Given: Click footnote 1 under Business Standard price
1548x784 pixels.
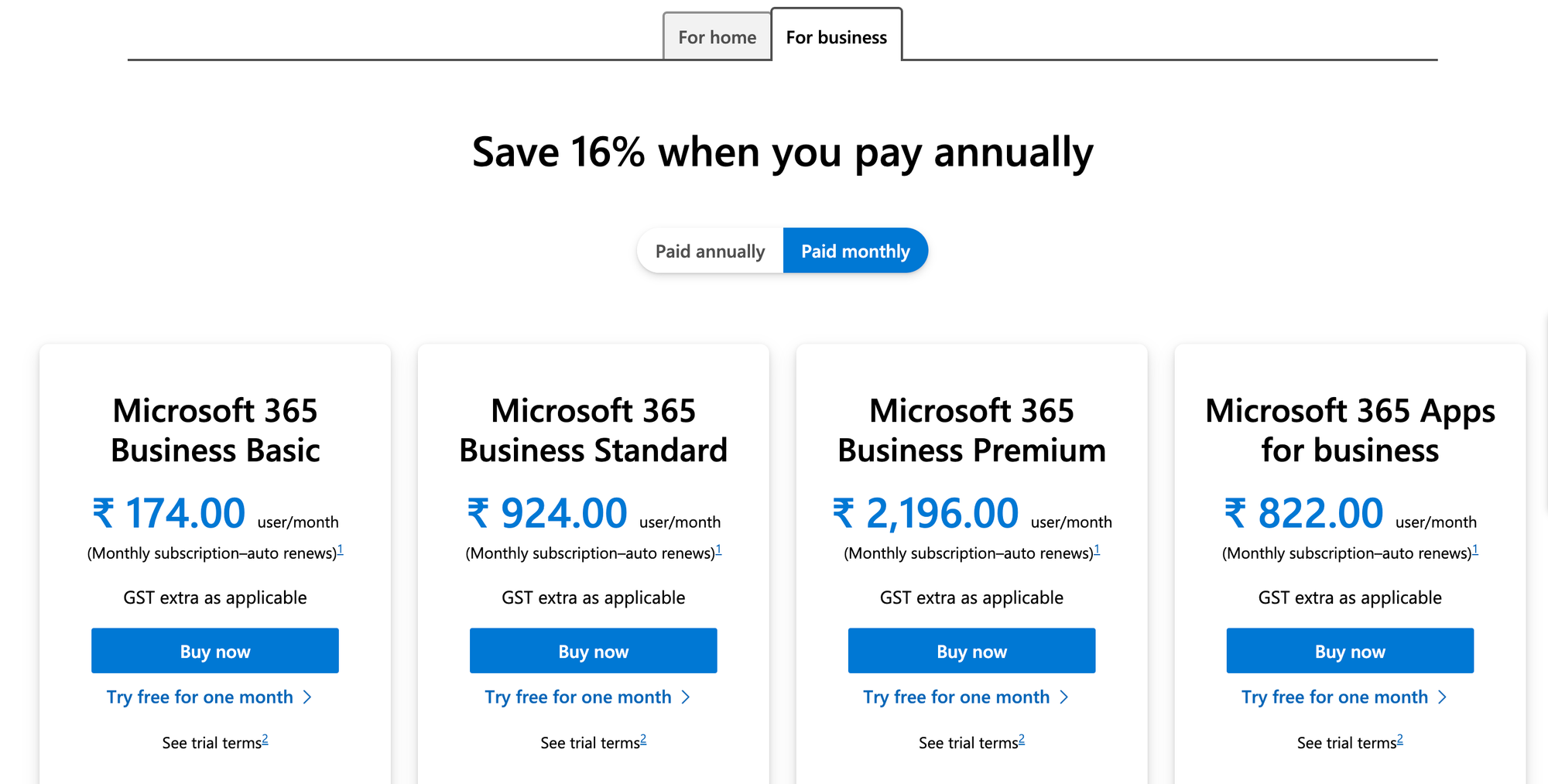Looking at the screenshot, I should click(x=718, y=549).
